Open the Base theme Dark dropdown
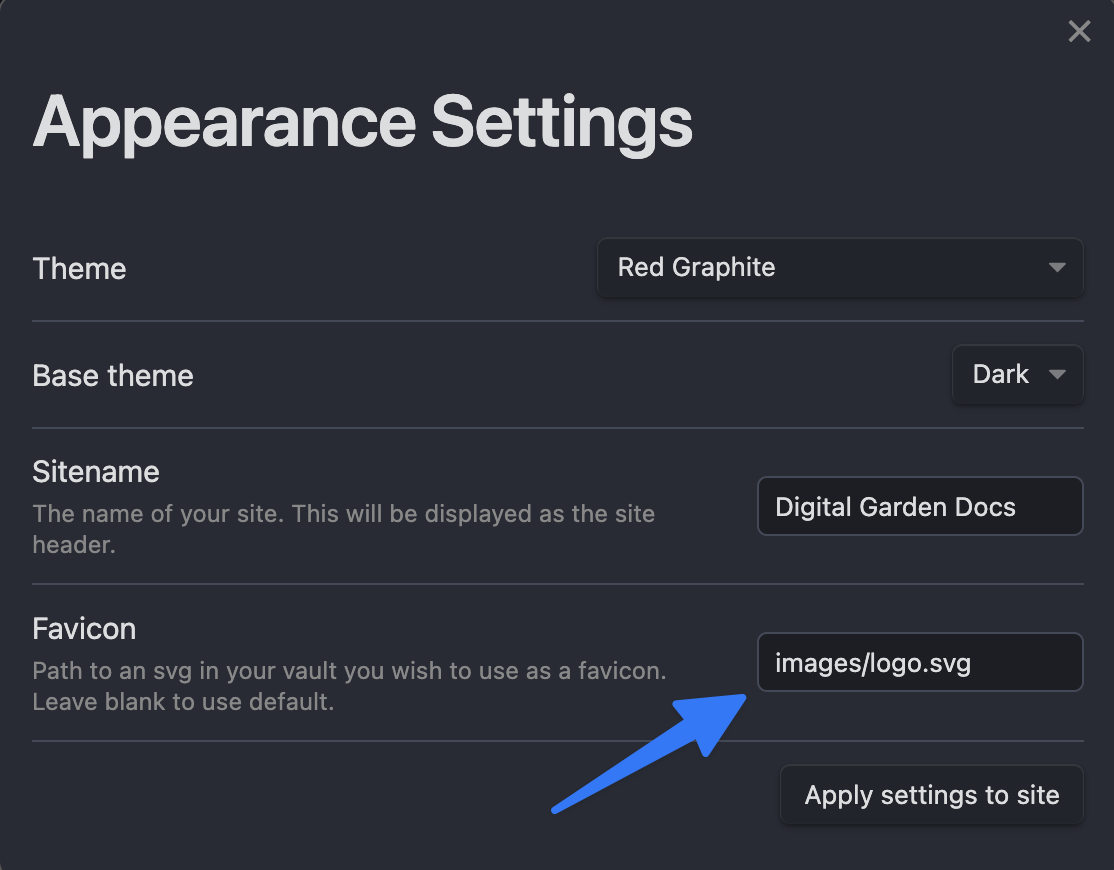The width and height of the screenshot is (1114, 870). coord(1017,375)
